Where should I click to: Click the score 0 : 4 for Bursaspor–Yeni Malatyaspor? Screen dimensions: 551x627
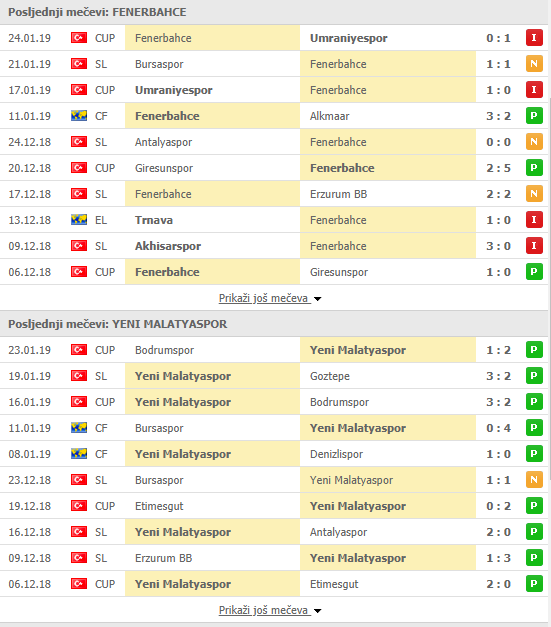[498, 428]
